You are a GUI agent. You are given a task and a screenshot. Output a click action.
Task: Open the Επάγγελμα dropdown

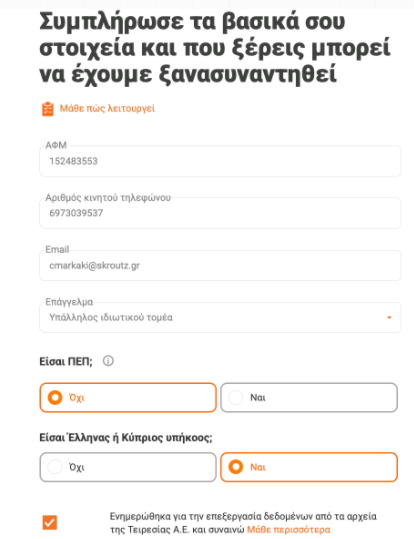[x=220, y=317]
